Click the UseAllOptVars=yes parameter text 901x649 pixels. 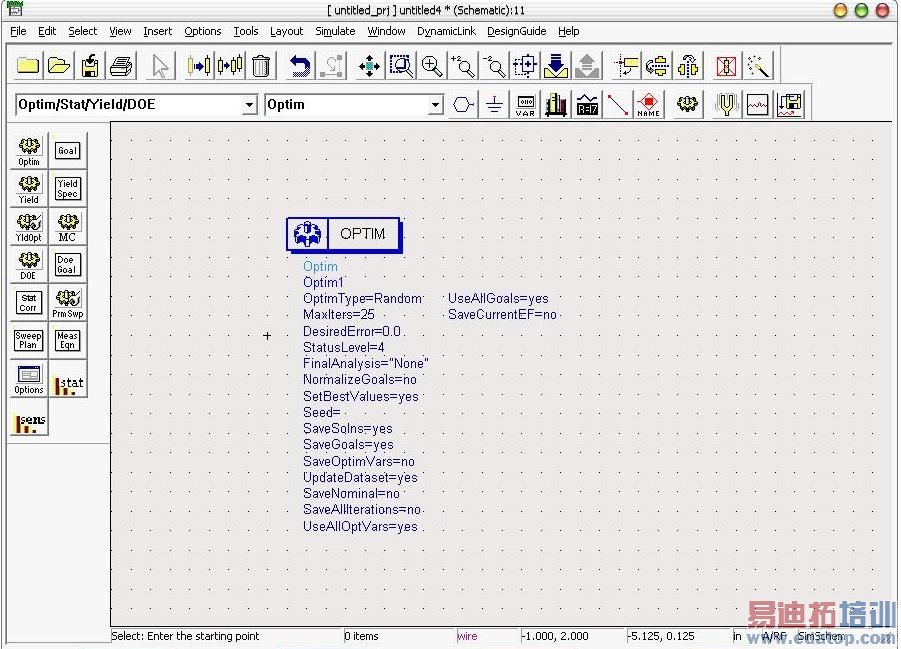360,527
